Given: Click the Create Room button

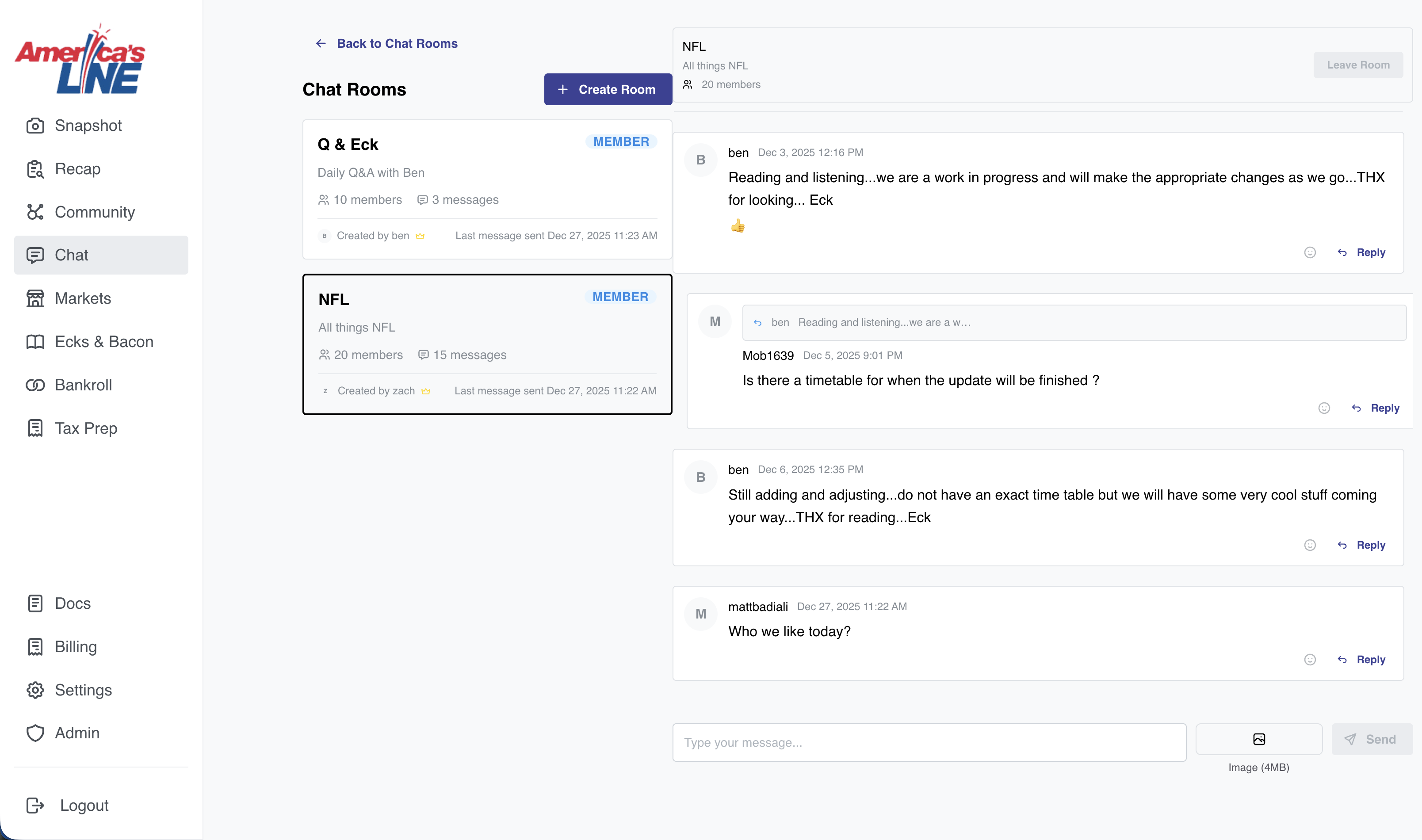Looking at the screenshot, I should click(608, 89).
